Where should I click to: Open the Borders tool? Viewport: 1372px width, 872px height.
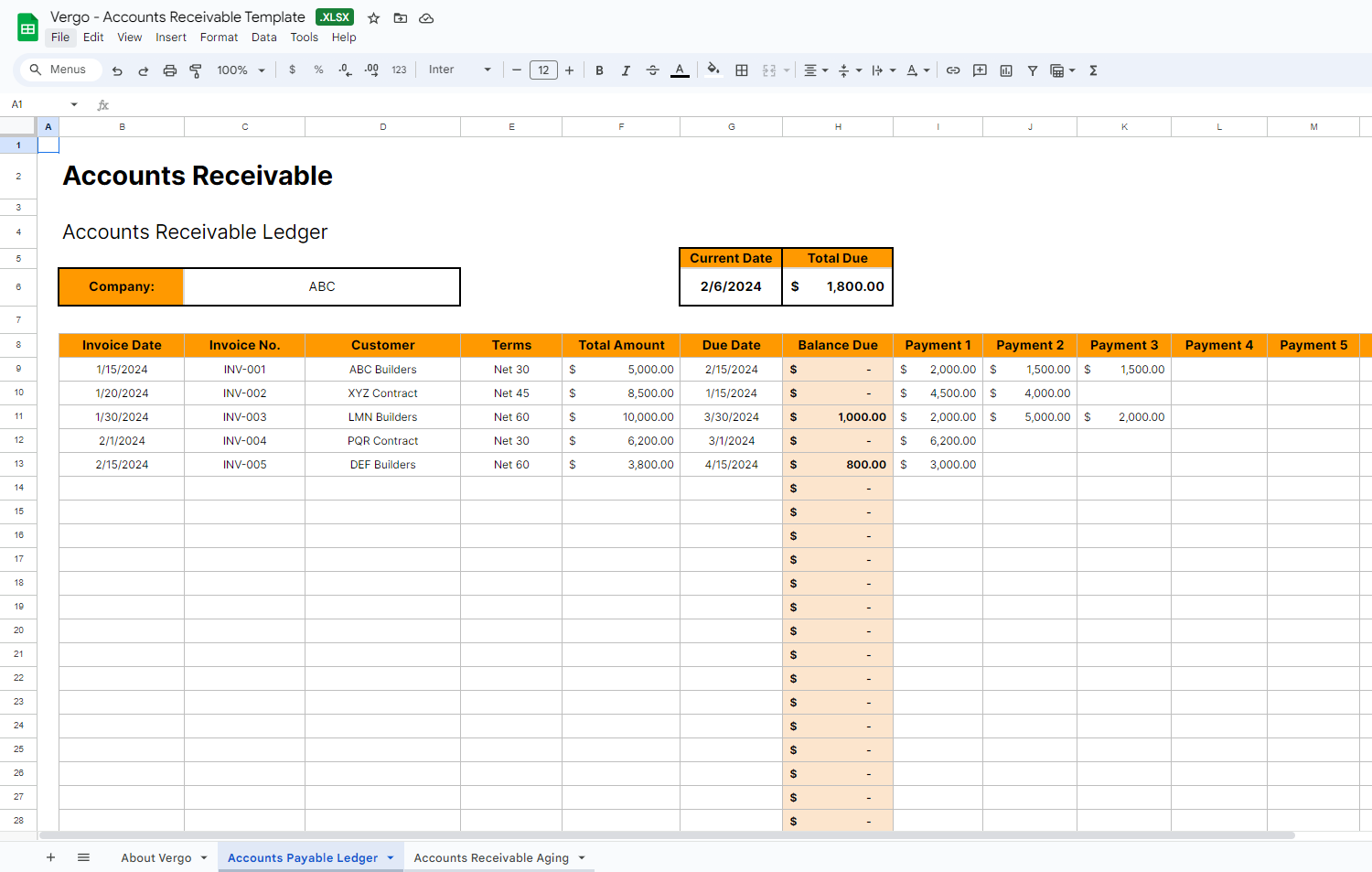point(742,70)
